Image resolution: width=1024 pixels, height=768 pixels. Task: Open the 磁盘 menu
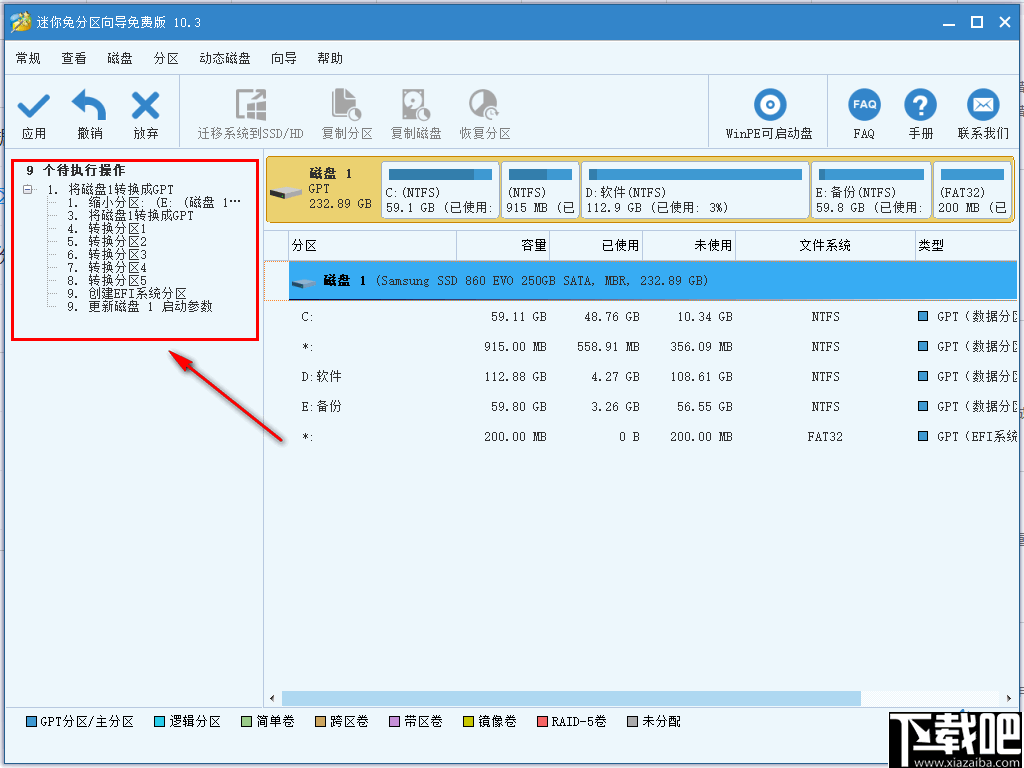119,58
